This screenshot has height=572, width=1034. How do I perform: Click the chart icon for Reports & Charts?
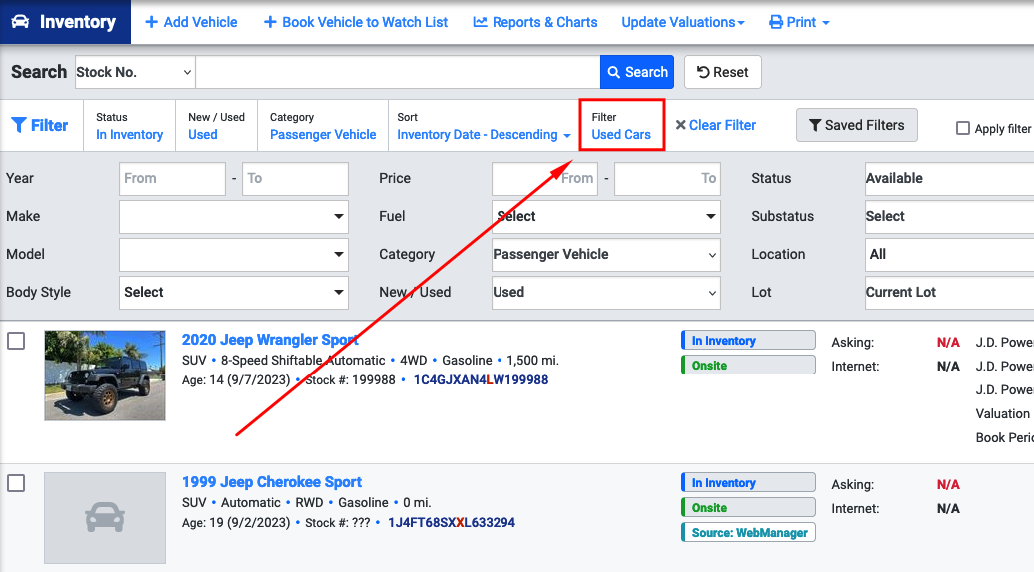pos(480,22)
